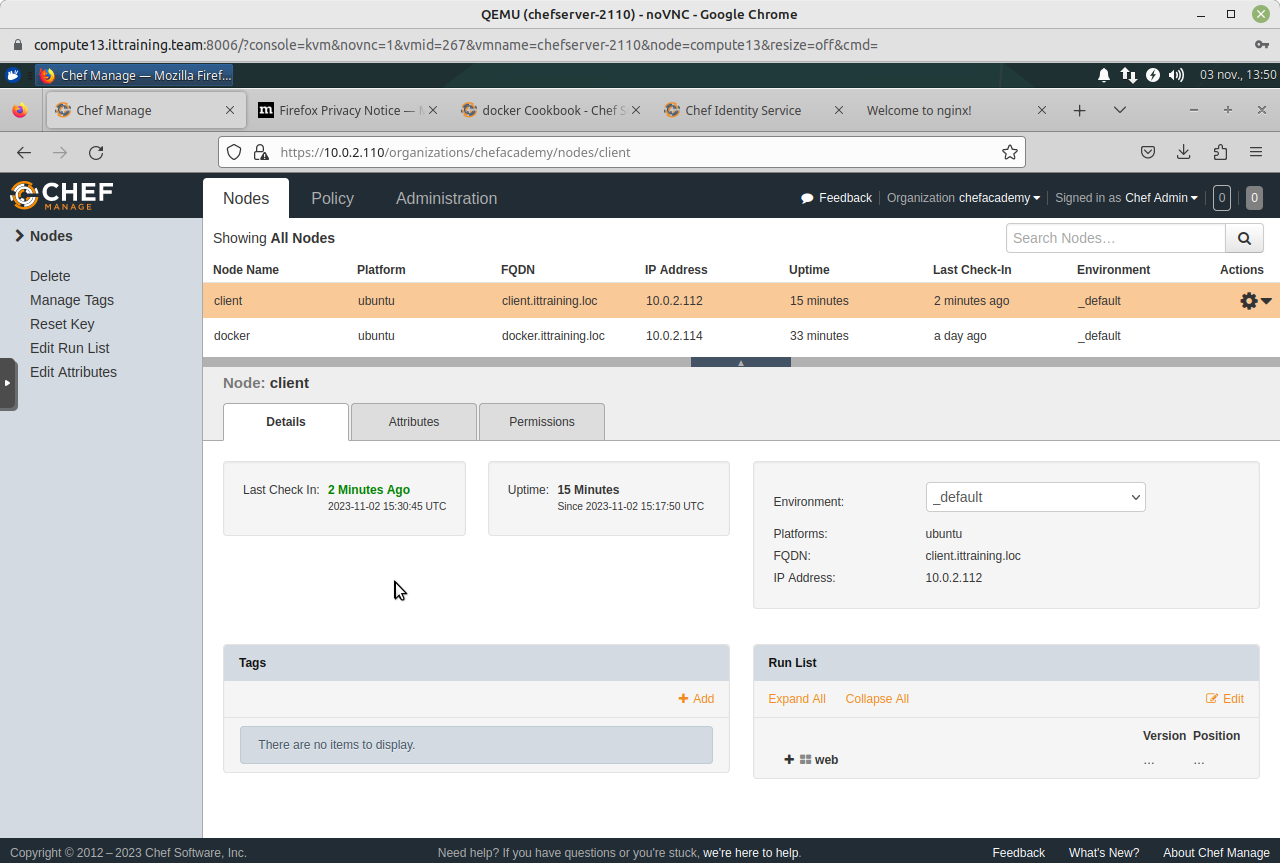Image resolution: width=1280 pixels, height=863 pixels.
Task: Open the Attributes tab of node
Action: click(414, 422)
